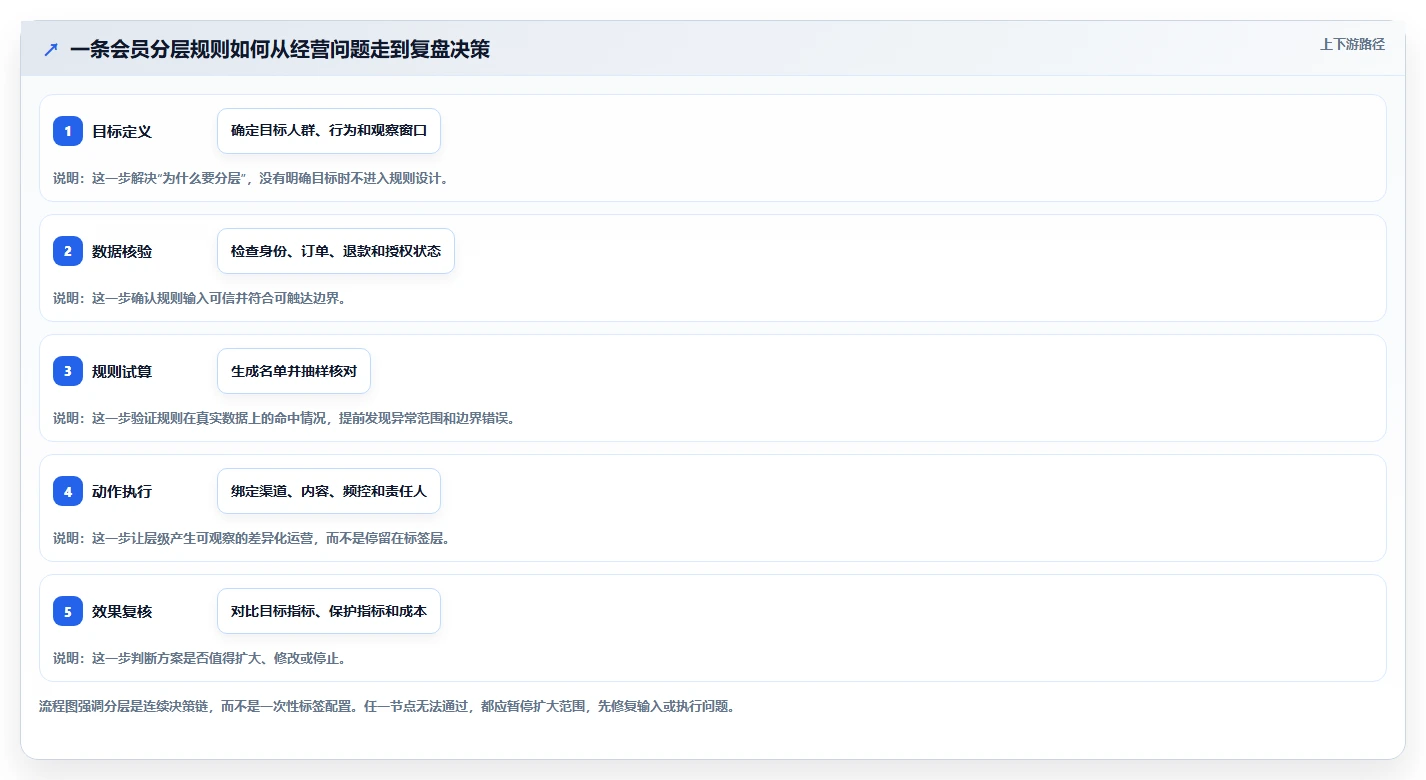Select the 确定目标人群、行为和观察窗口 box
The image size is (1426, 780).
coord(329,131)
